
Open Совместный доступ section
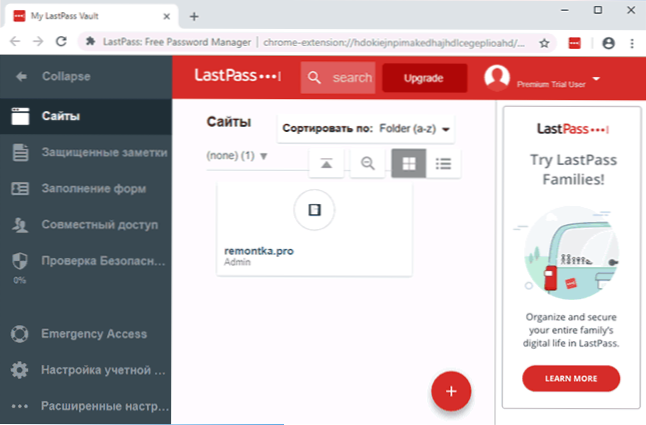click(86, 225)
